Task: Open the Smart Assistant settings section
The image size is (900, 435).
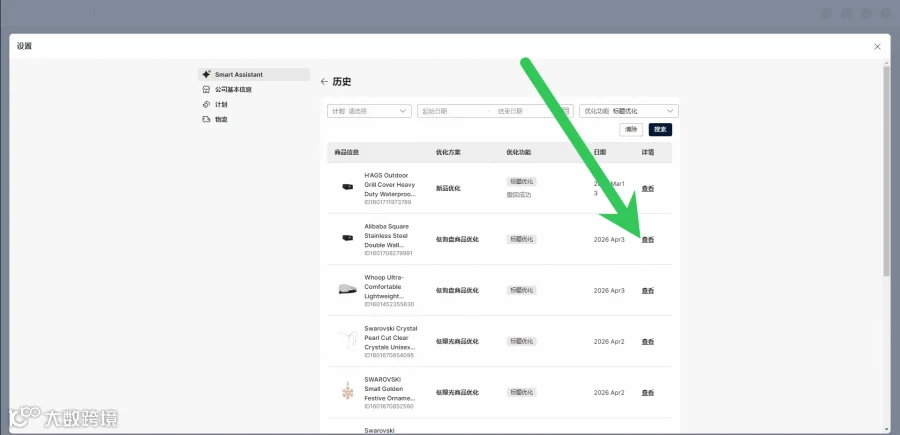Action: 254,75
